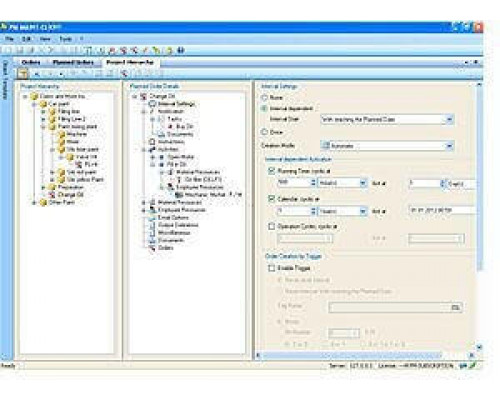The image size is (500, 400).
Task: Switch to the Orders tab
Action: click(30, 62)
